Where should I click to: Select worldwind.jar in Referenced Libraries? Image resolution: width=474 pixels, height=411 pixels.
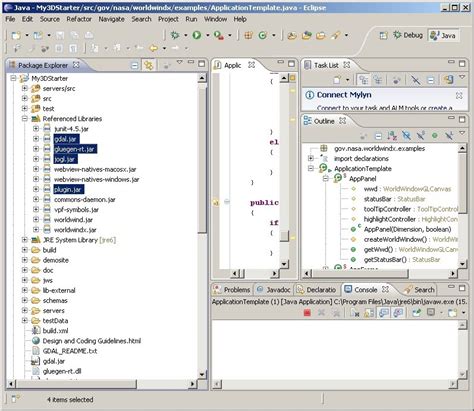73,220
